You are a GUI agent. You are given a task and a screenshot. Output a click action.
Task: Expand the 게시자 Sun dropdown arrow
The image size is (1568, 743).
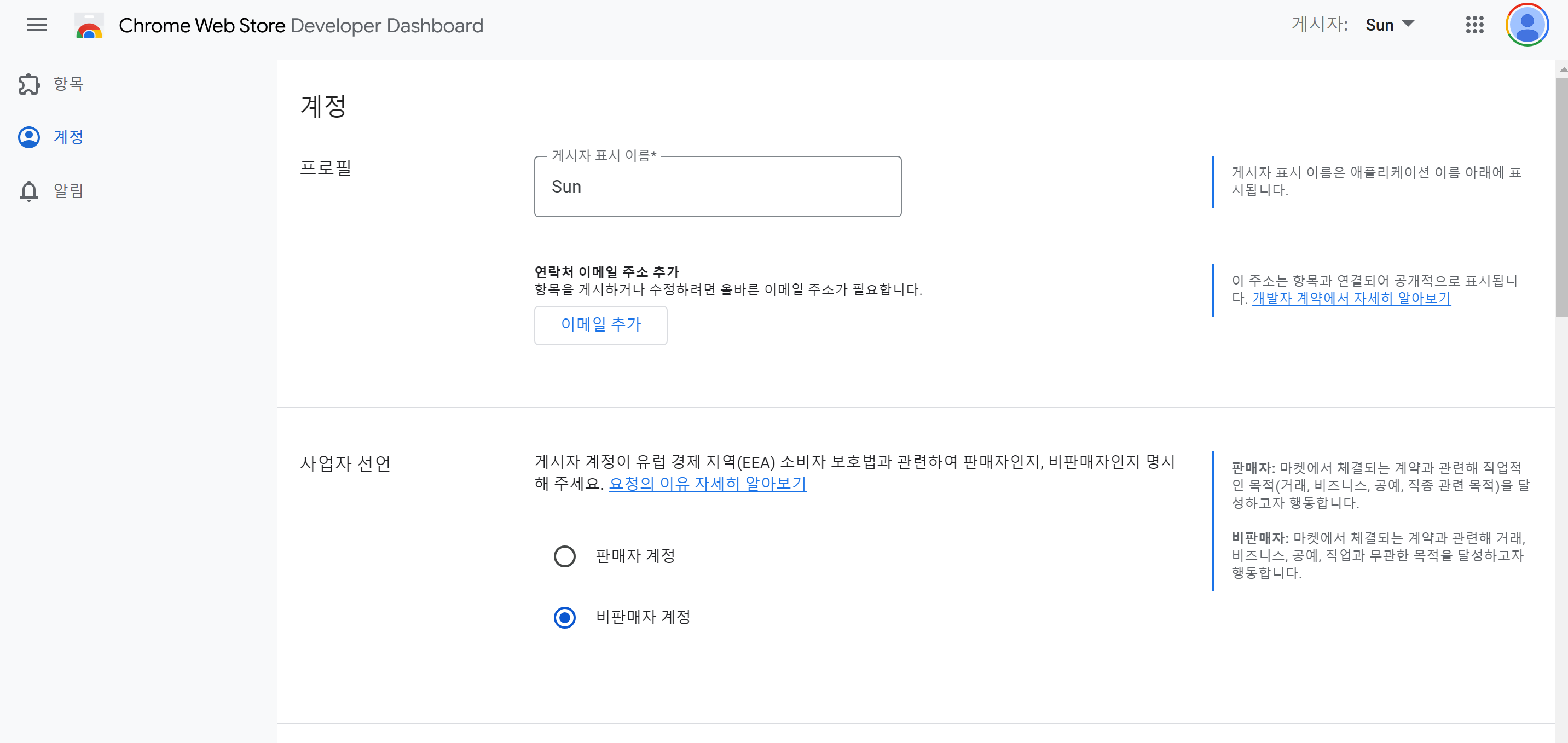point(1408,24)
